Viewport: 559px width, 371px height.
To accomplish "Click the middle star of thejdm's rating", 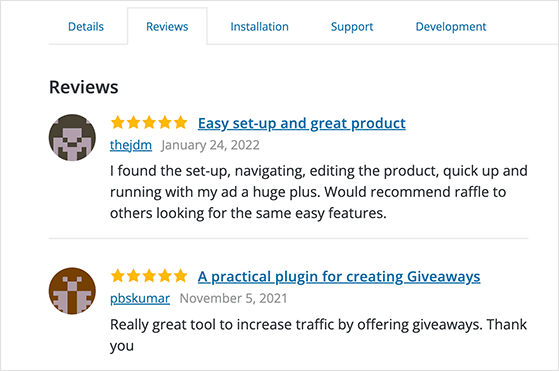I will [x=149, y=123].
